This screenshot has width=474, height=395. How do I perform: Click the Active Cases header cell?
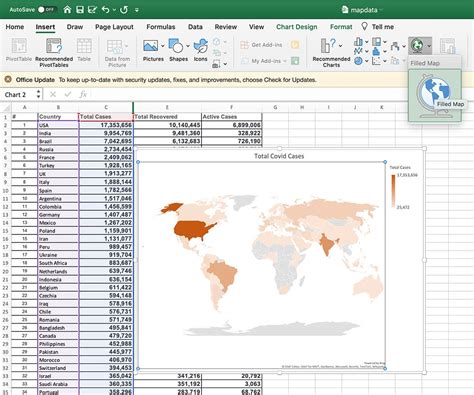tap(232, 117)
